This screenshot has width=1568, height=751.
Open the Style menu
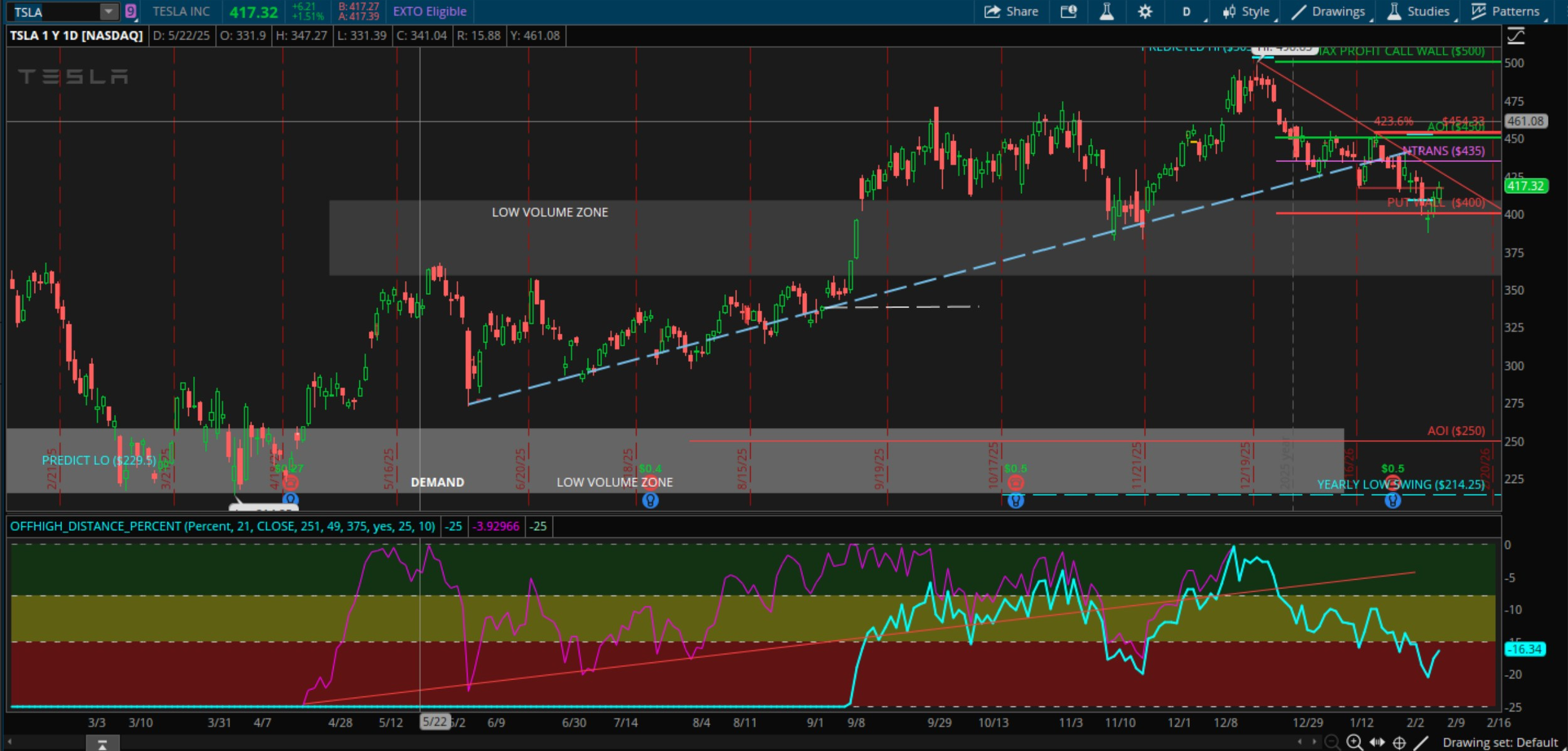[x=1247, y=11]
